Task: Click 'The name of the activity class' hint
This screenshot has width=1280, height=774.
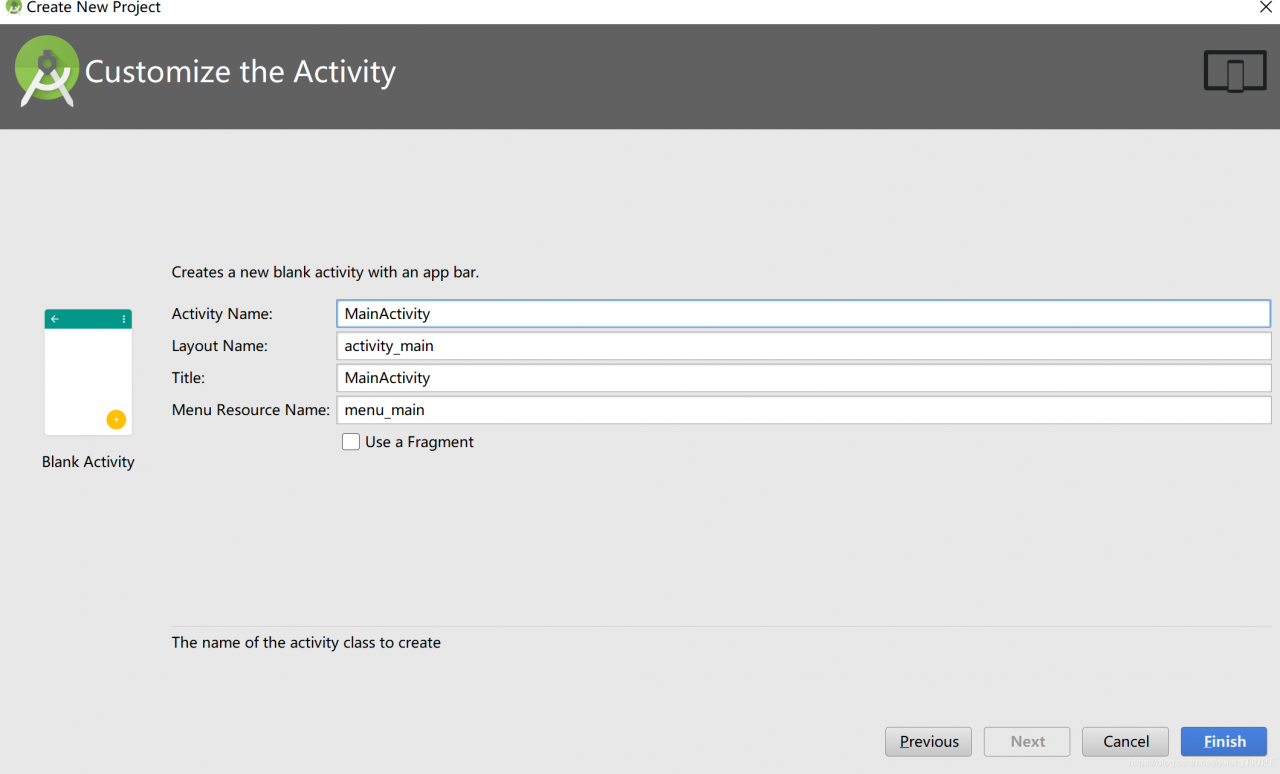Action: [306, 643]
